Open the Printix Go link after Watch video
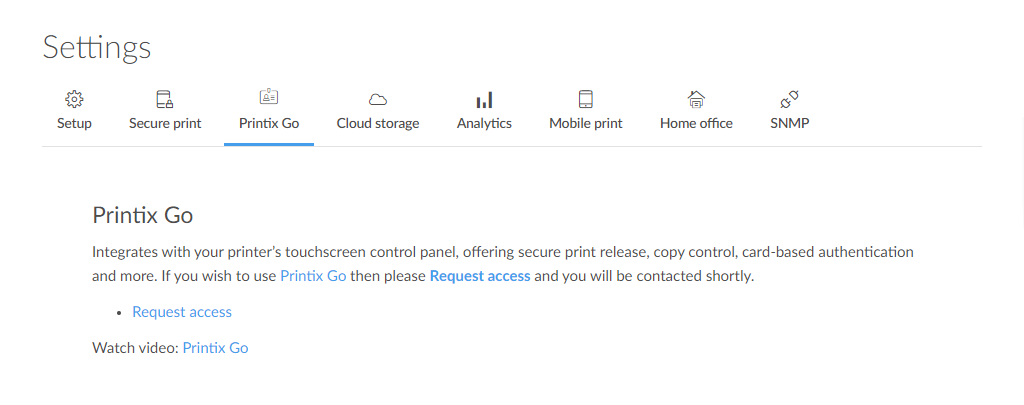The width and height of the screenshot is (1024, 405). [216, 348]
